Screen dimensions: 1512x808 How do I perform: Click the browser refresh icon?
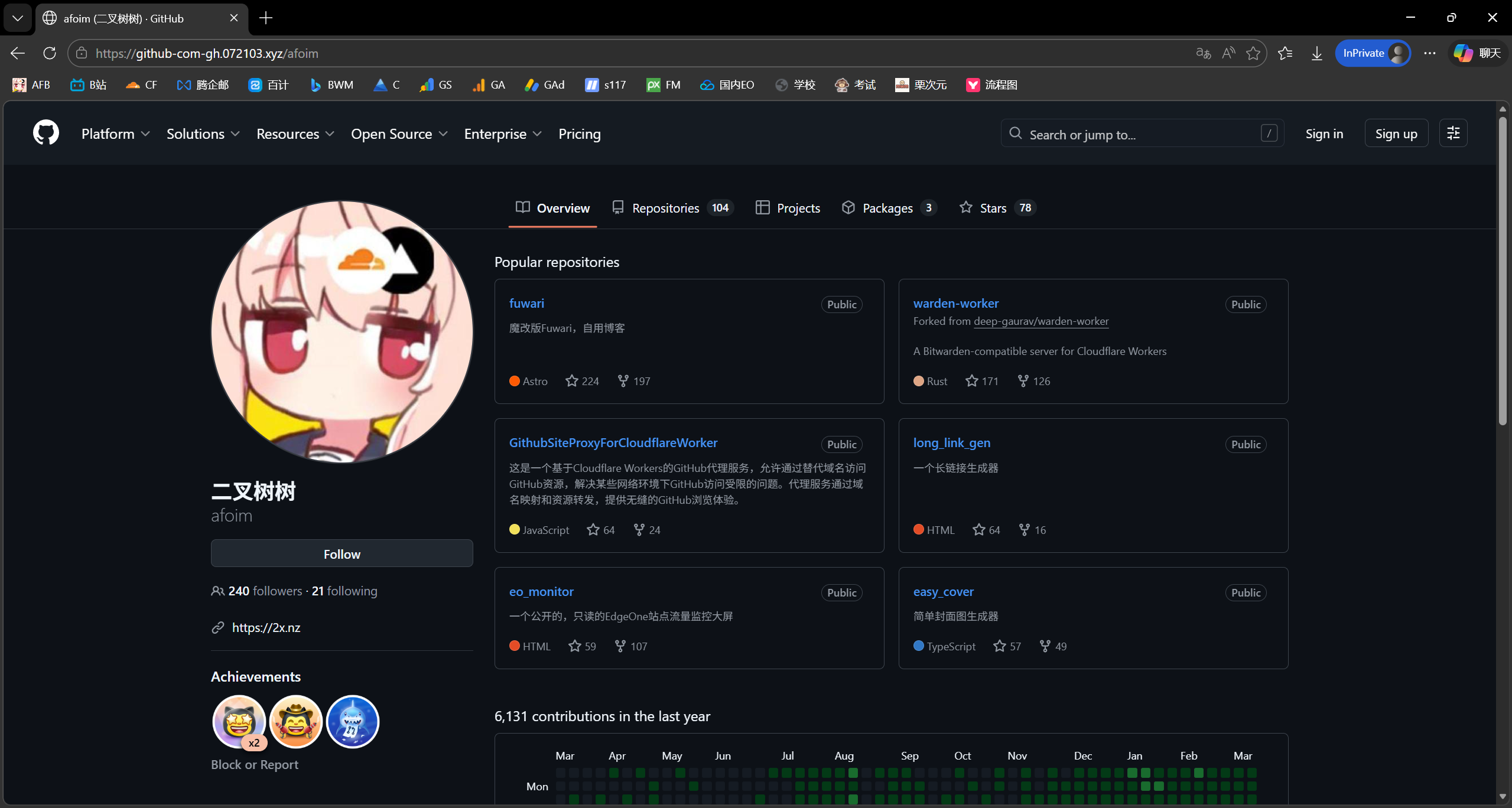(50, 53)
